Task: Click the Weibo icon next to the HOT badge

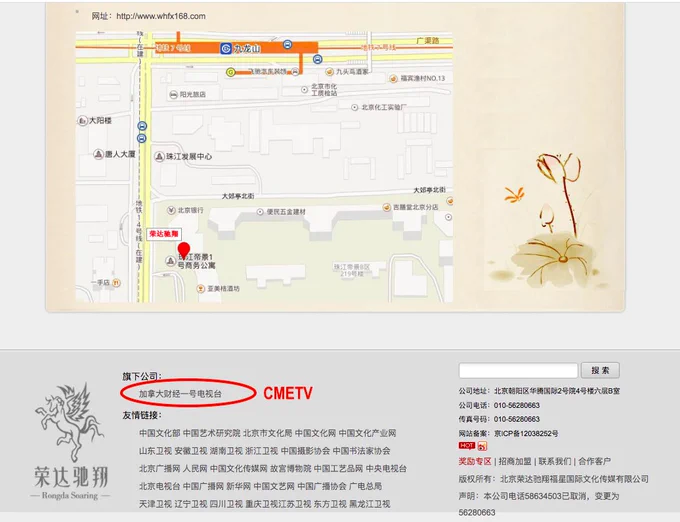Action: tap(482, 446)
